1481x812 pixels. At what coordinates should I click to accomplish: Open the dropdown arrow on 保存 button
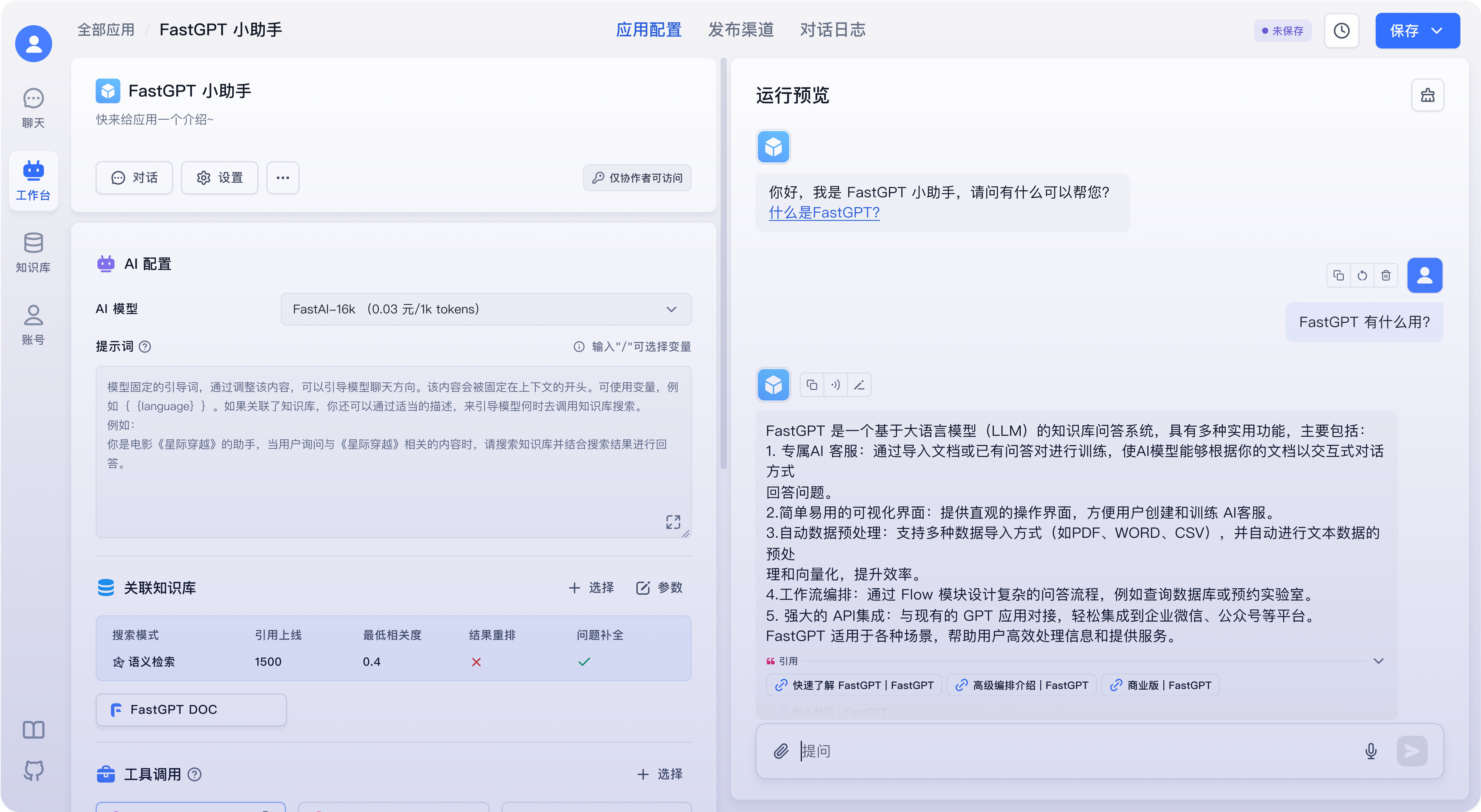click(x=1437, y=31)
